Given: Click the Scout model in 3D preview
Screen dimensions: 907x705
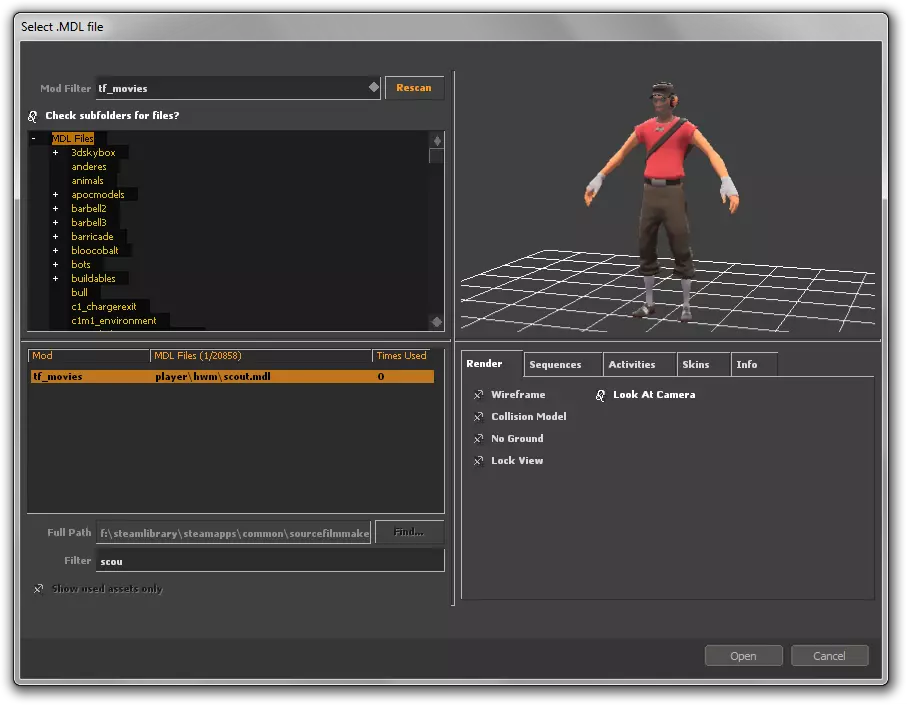Looking at the screenshot, I should 662,202.
